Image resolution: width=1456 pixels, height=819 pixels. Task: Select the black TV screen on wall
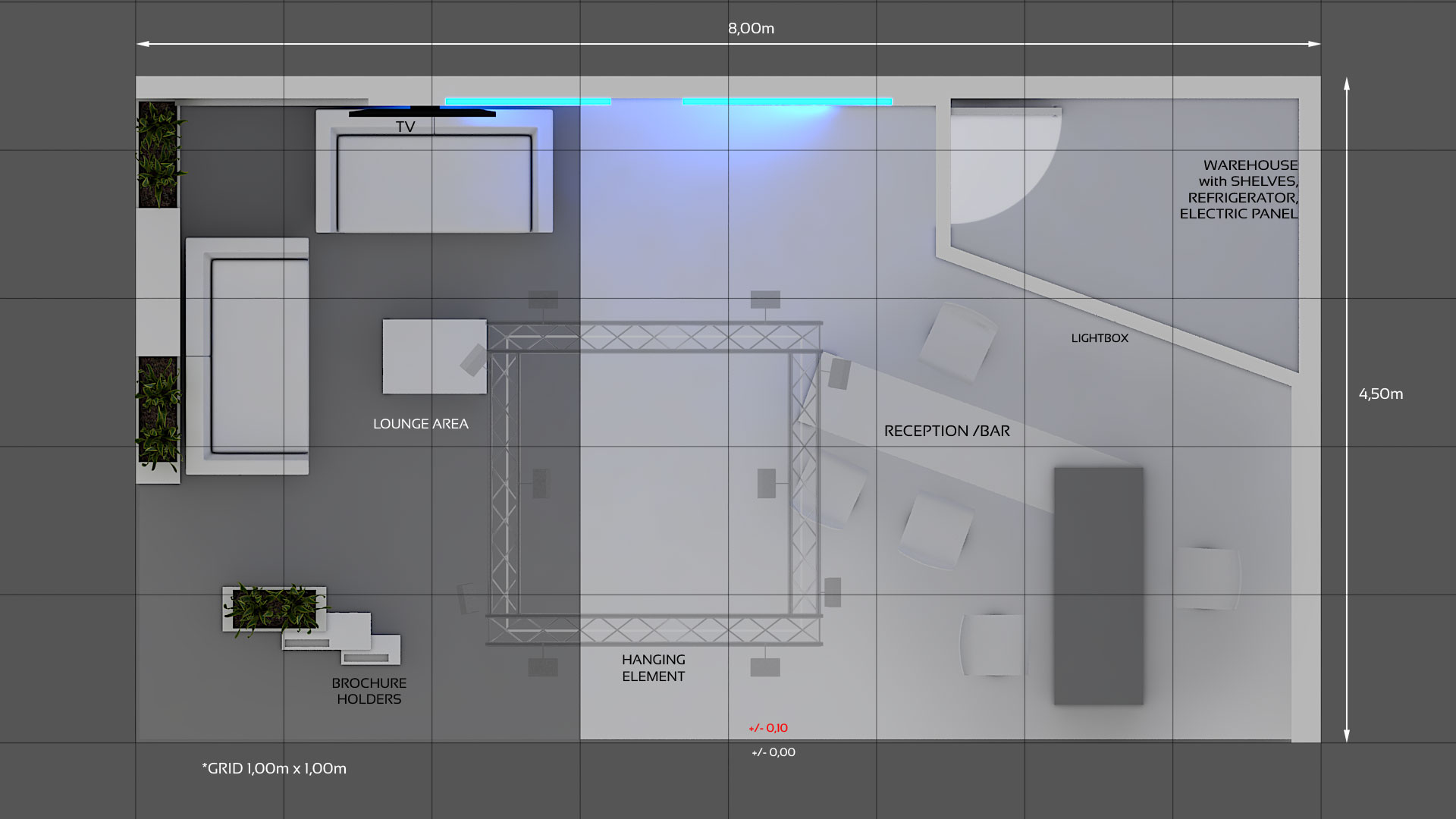tap(422, 112)
